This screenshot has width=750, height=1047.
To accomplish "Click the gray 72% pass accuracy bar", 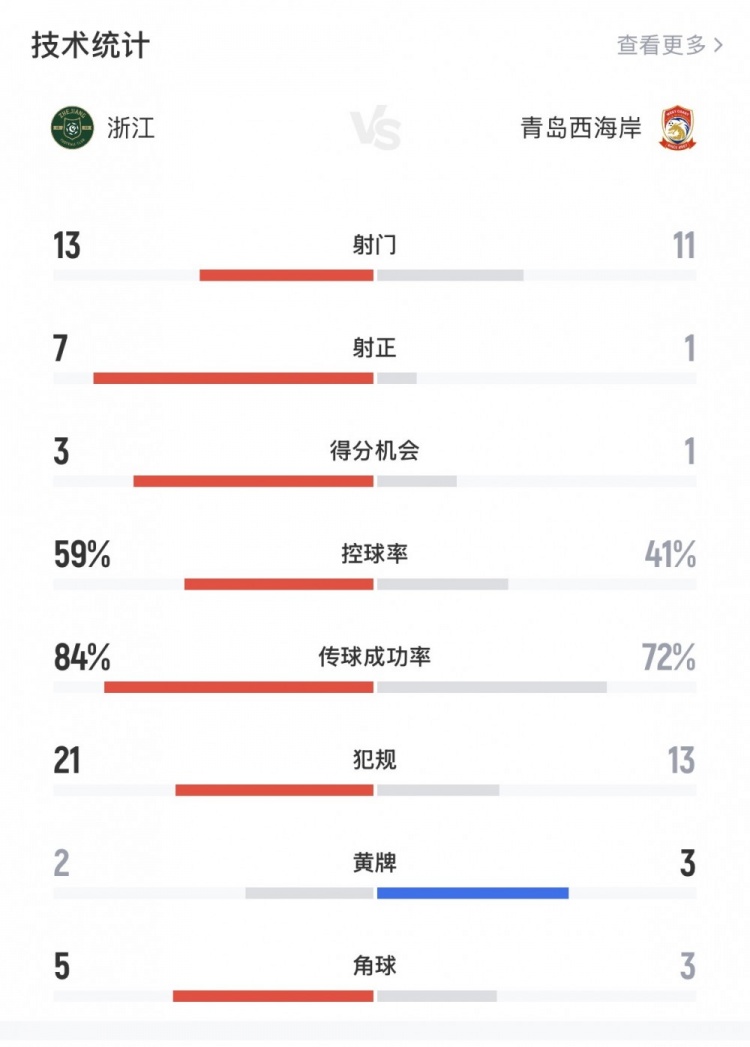I will 492,687.
